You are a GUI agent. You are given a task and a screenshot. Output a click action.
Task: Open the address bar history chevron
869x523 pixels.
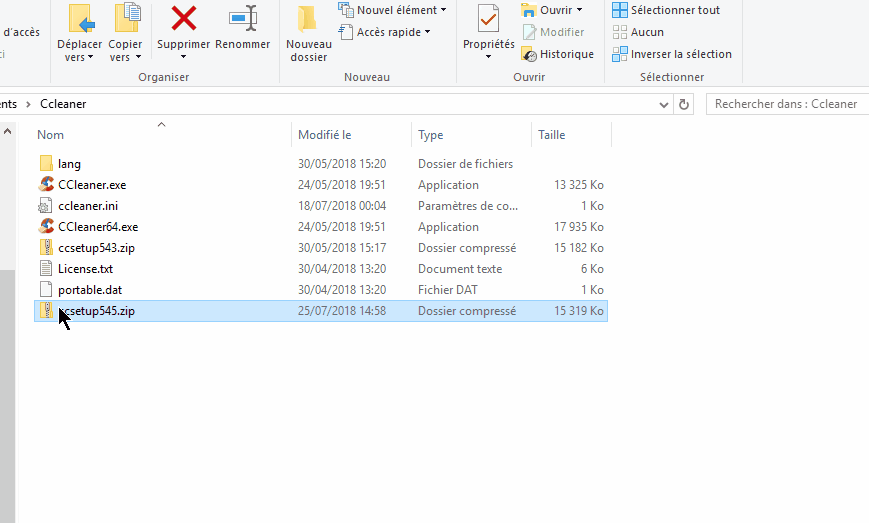coord(663,105)
